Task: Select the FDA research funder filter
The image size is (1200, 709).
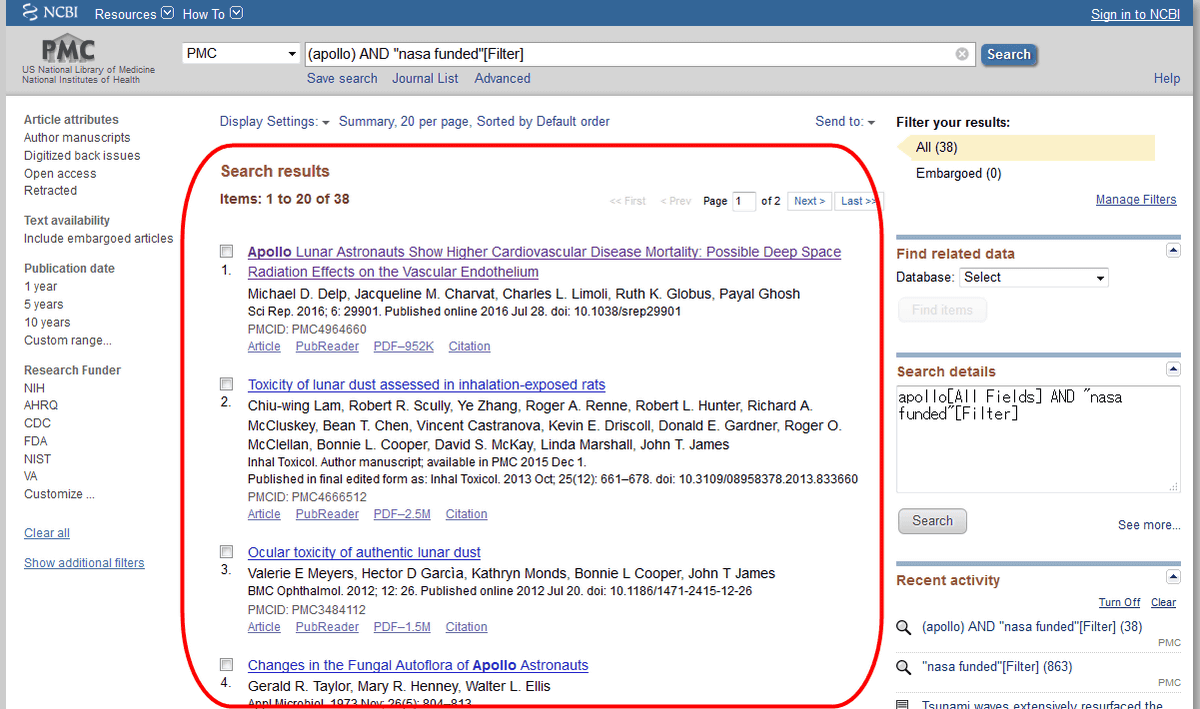Action: click(36, 441)
